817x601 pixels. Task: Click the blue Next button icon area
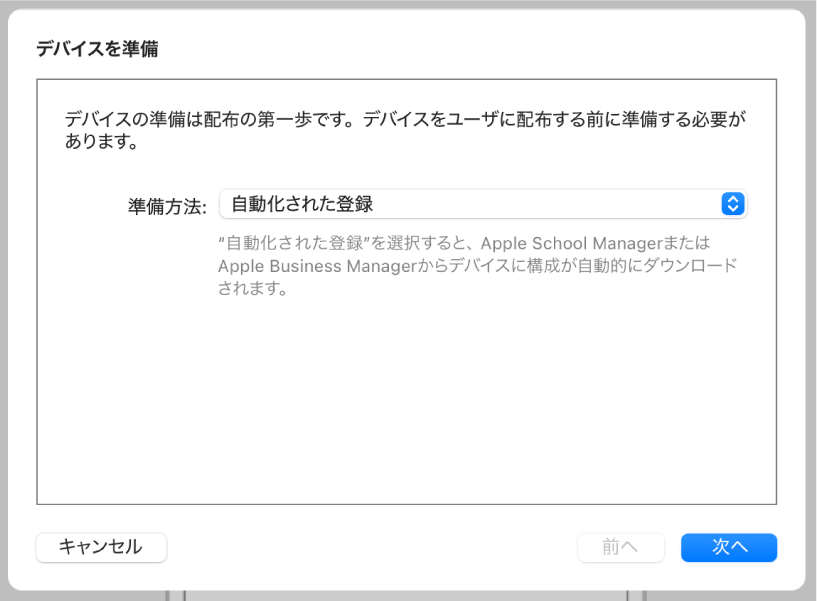[728, 547]
